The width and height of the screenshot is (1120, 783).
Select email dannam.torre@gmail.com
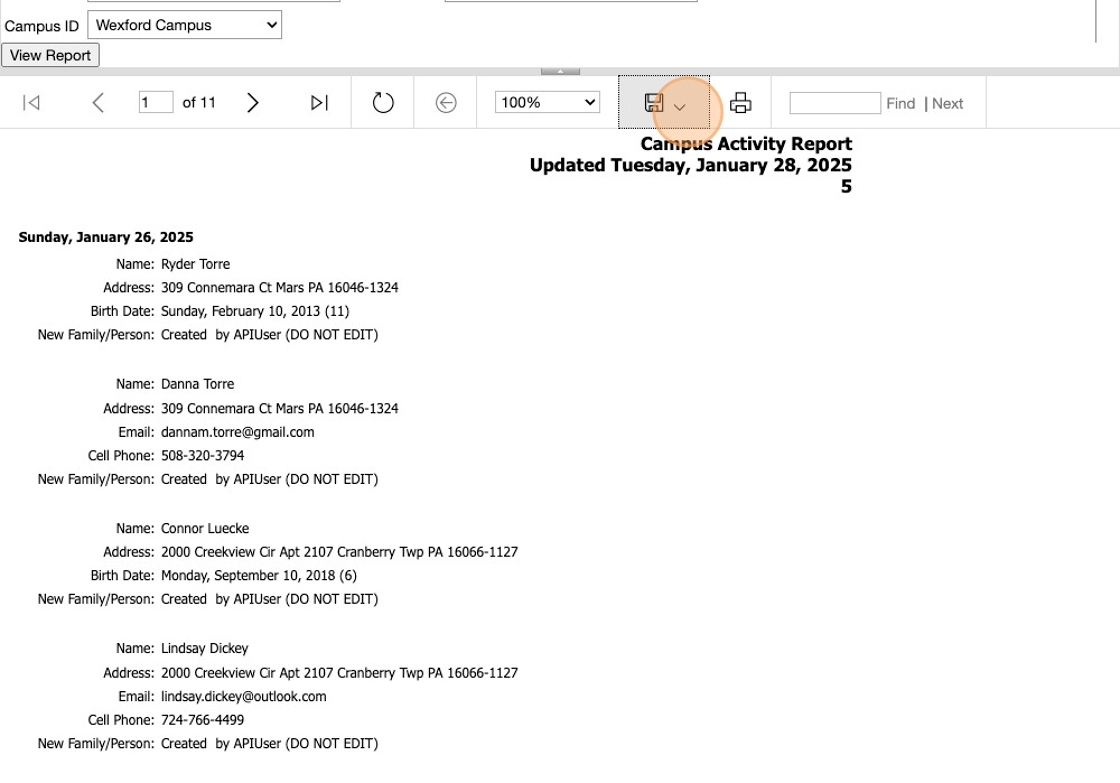click(x=237, y=432)
